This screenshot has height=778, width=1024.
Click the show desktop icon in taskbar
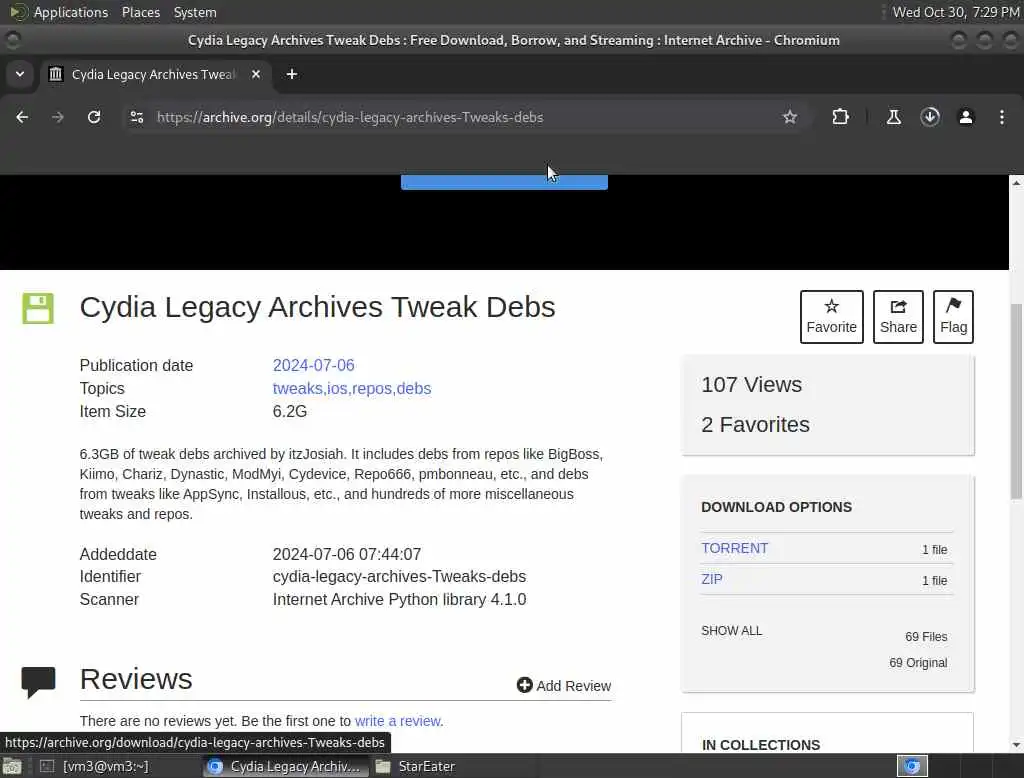[x=12, y=766]
